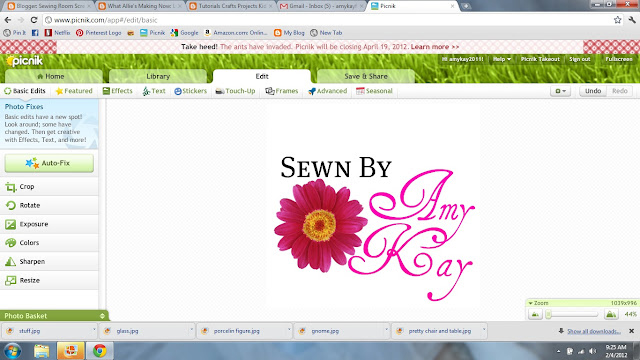Screen dimensions: 640x360
Task: Open the Picnik bookmark
Action: 153,33
